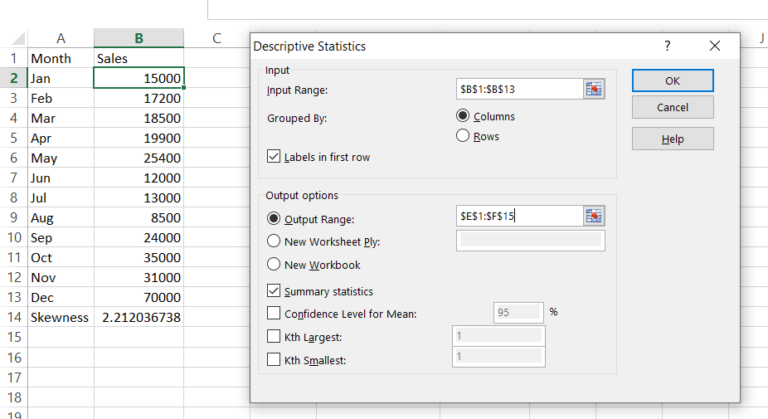Choose the Output Range radio button

273,219
